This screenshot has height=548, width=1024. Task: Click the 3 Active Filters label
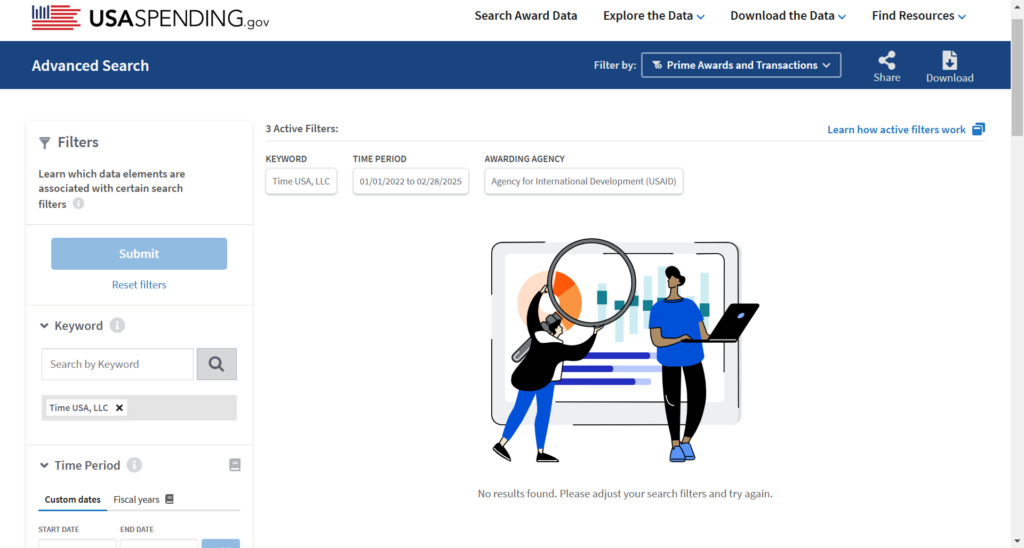coord(302,129)
